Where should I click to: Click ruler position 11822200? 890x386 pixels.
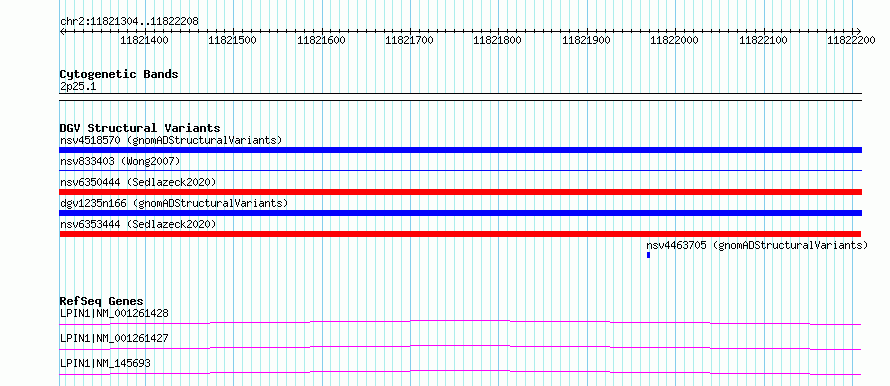(x=851, y=40)
